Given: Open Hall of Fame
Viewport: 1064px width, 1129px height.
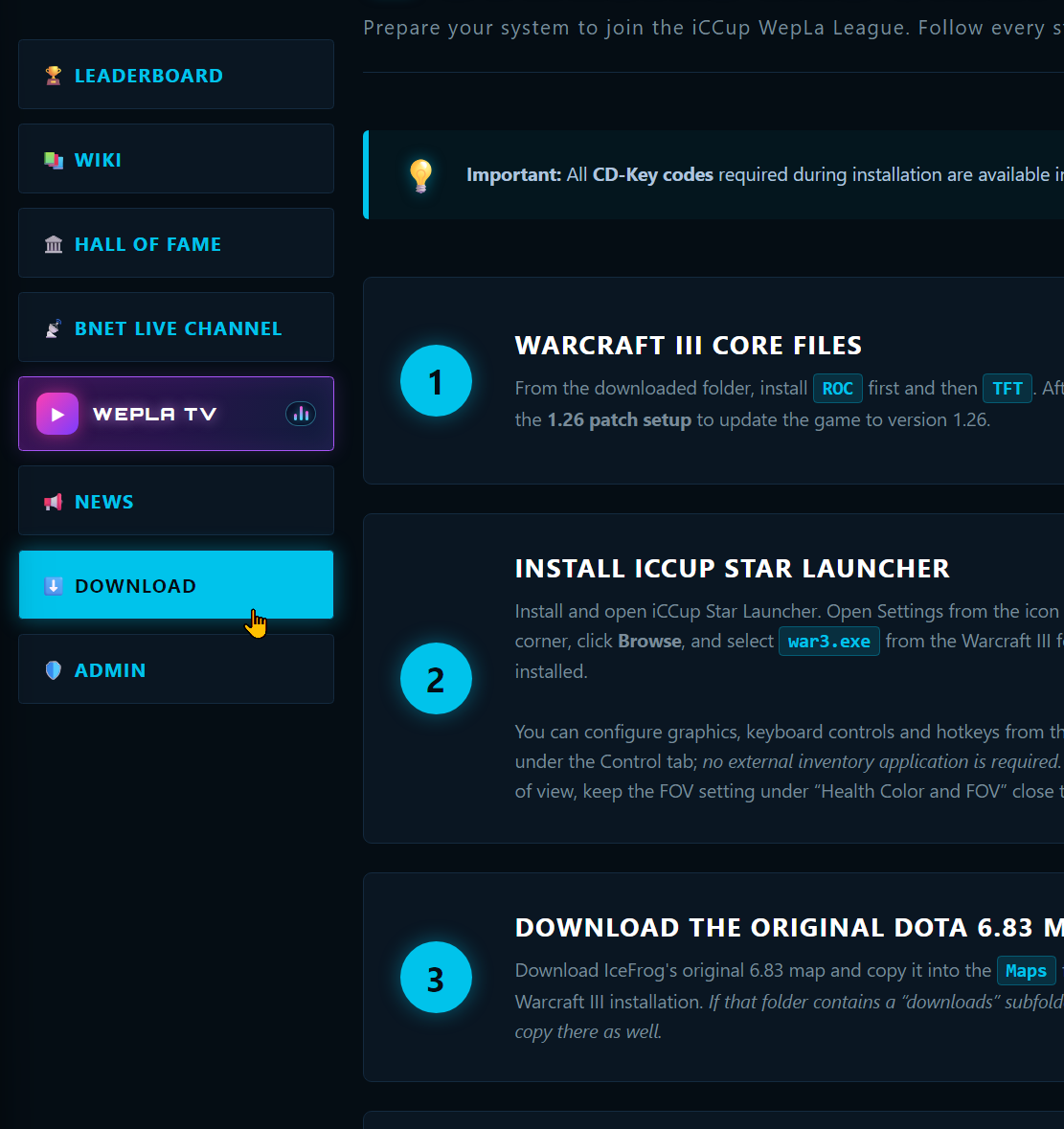Looking at the screenshot, I should (x=176, y=243).
